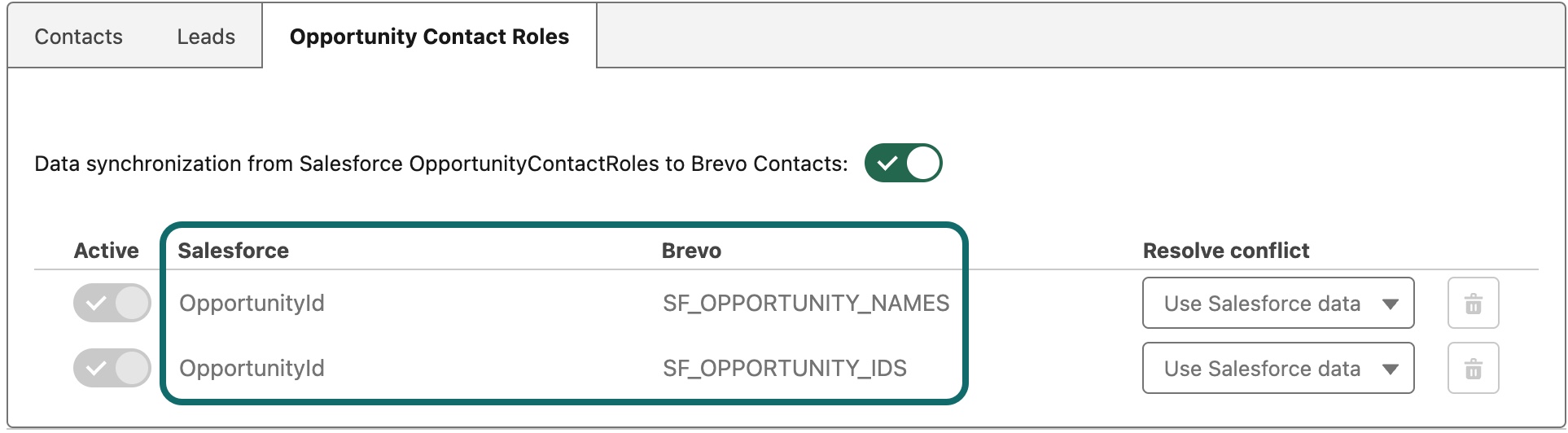
Task: Delete the SF_OPPORTUNITY_NAMES mapping with trash icon
Action: (1473, 304)
